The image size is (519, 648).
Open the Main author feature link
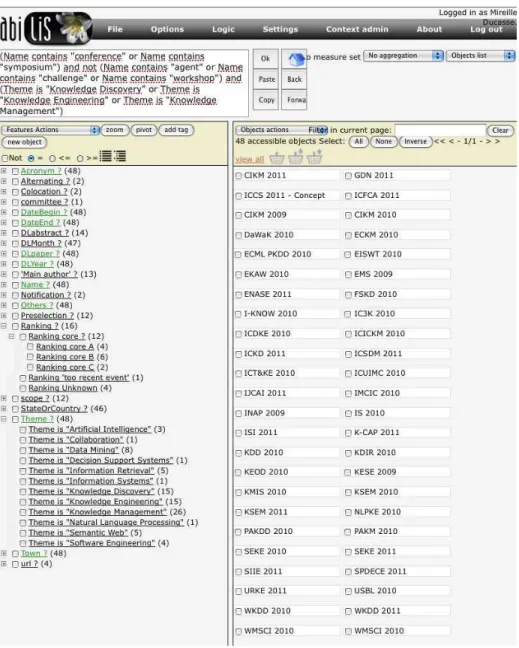[x=49, y=274]
